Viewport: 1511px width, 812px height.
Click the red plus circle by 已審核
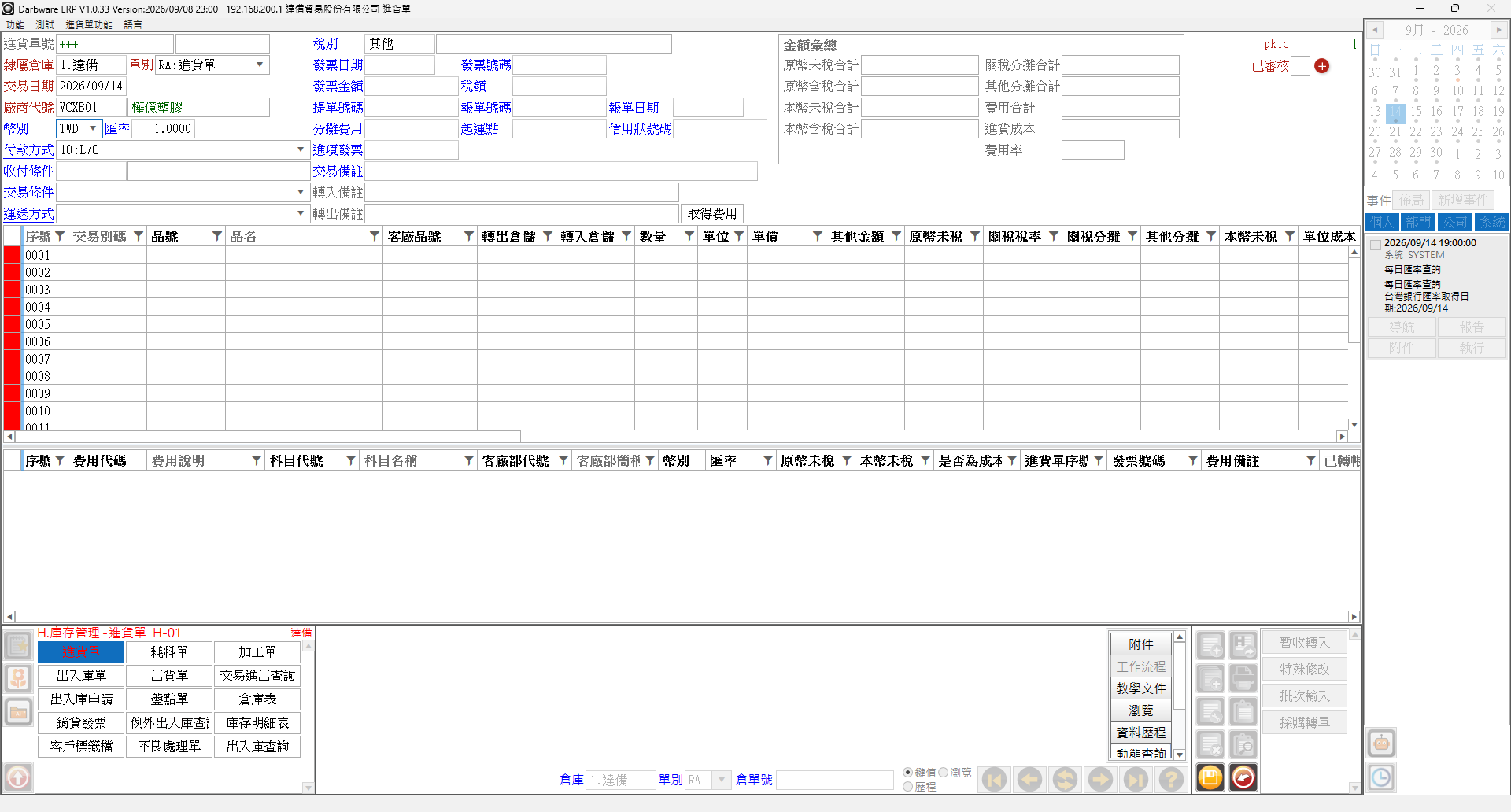click(x=1322, y=66)
